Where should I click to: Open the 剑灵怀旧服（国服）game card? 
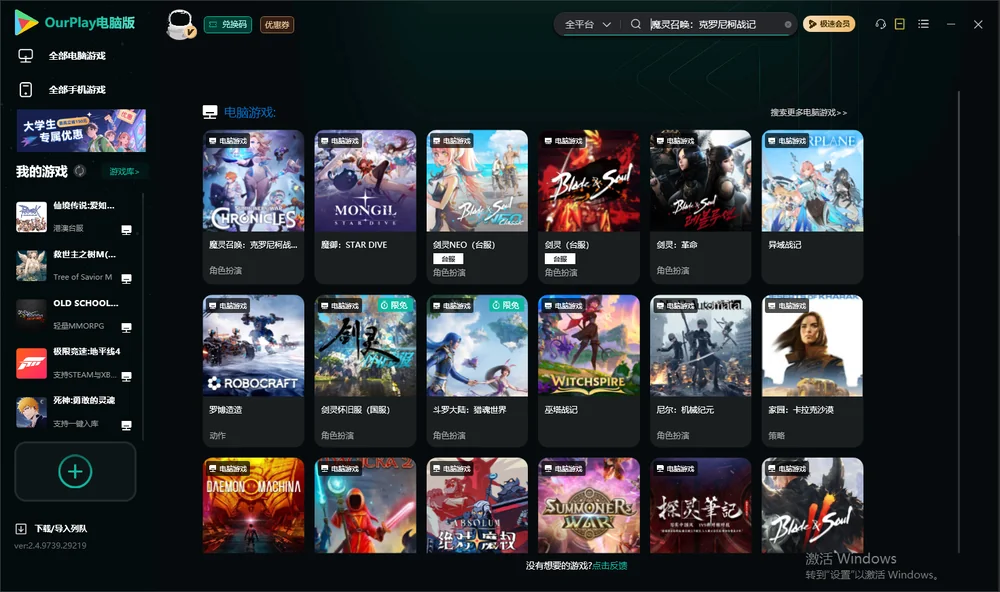click(365, 371)
